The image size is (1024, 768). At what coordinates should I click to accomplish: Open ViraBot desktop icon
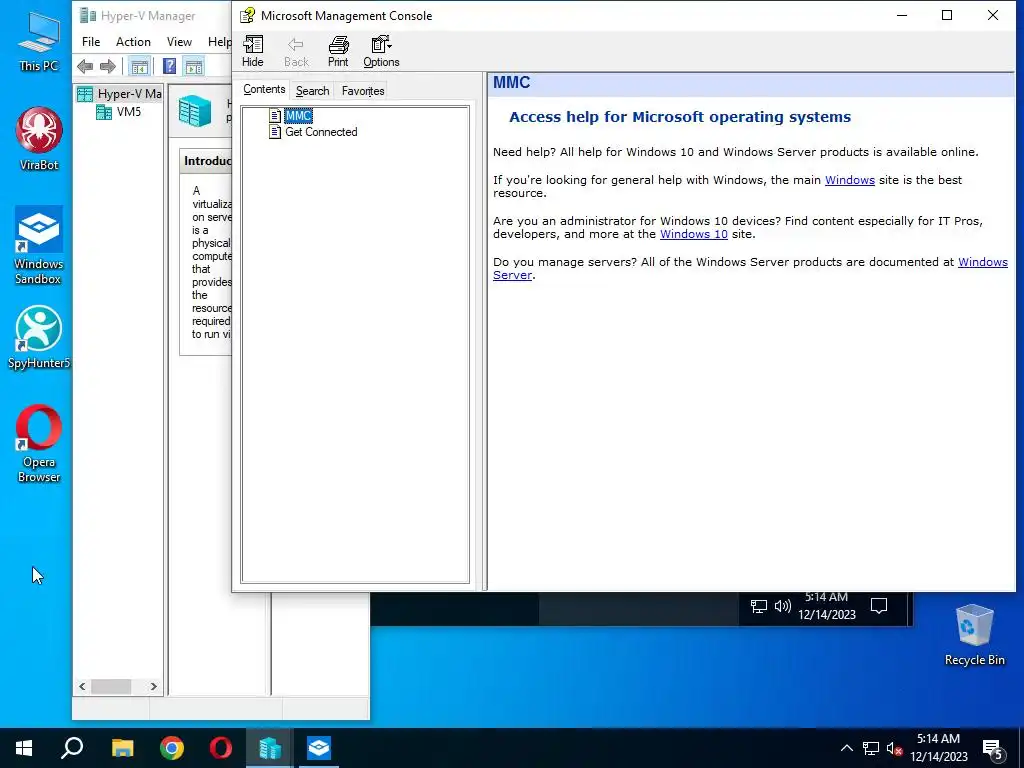coord(39,138)
